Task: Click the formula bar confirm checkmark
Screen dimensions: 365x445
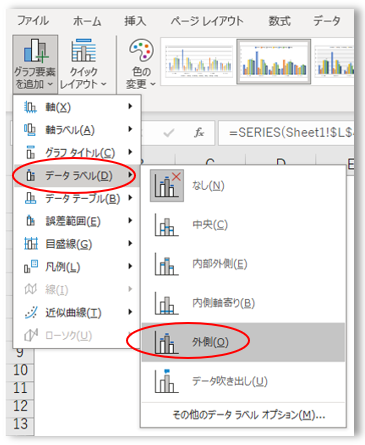Action: tap(169, 133)
